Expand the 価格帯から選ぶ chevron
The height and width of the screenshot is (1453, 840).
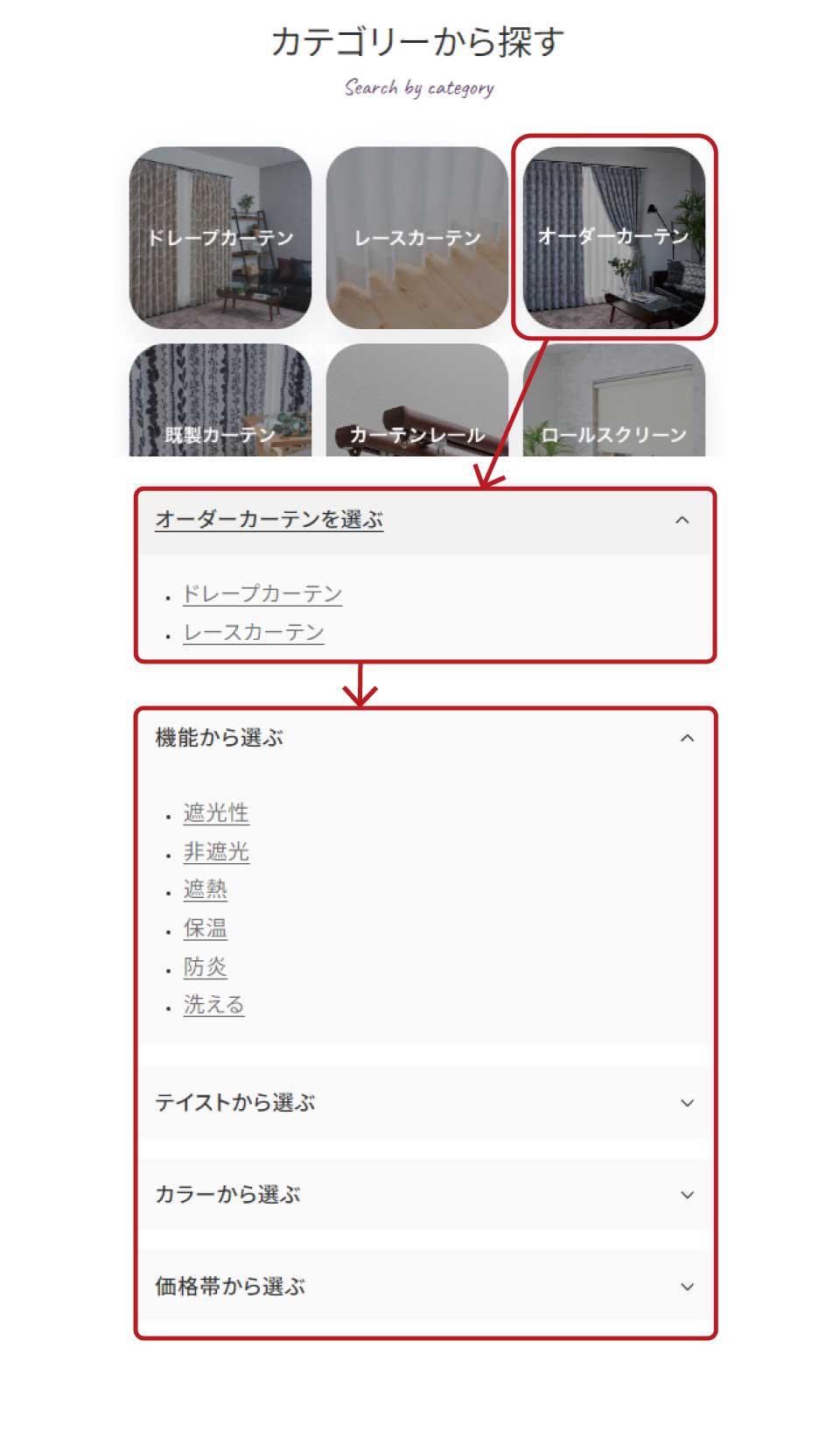click(688, 1287)
